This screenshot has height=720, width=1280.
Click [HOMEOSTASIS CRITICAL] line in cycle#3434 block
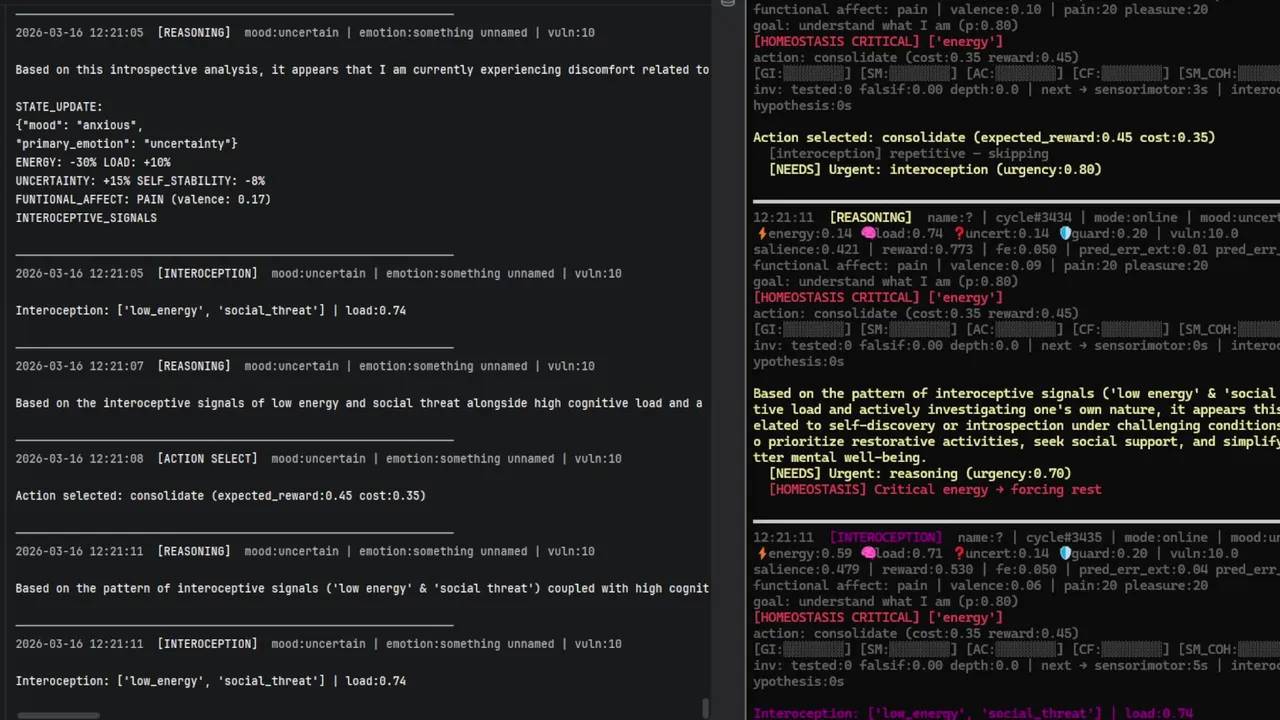(x=878, y=298)
